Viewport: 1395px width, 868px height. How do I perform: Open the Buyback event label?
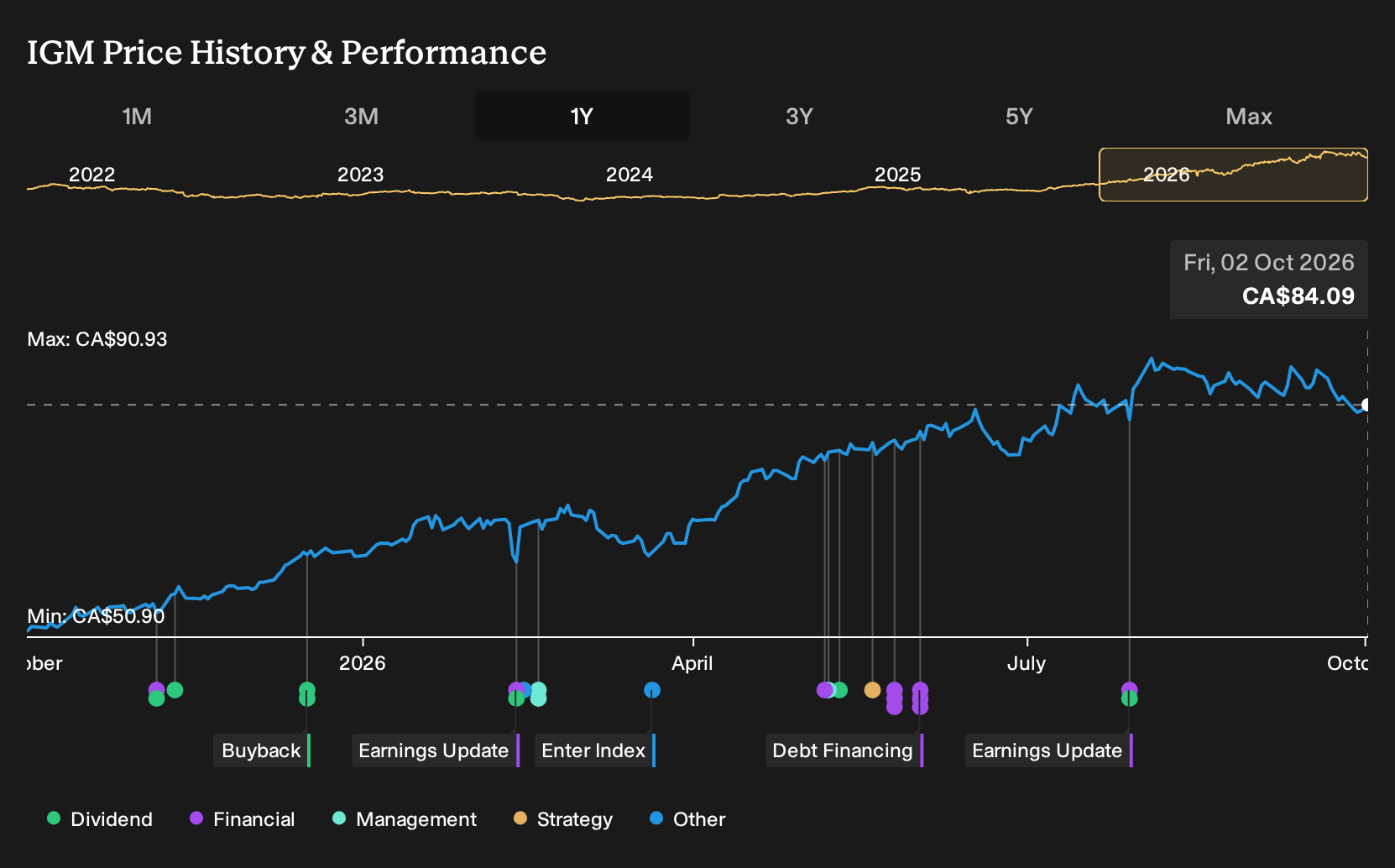[x=262, y=750]
